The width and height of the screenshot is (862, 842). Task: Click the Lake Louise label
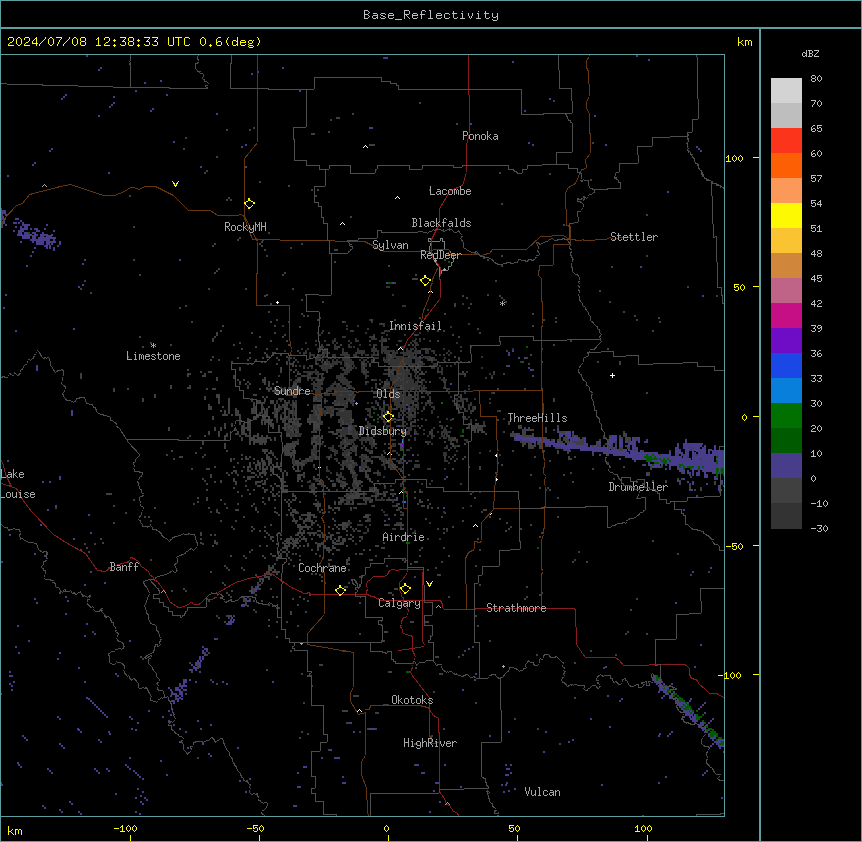pos(18,484)
